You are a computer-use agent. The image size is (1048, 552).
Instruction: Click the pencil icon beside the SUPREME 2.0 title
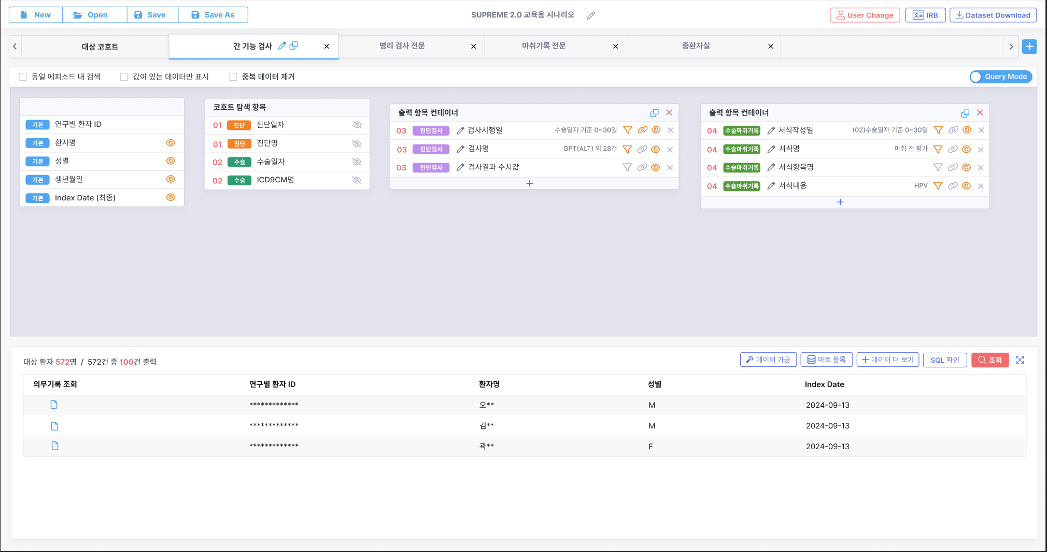point(591,15)
